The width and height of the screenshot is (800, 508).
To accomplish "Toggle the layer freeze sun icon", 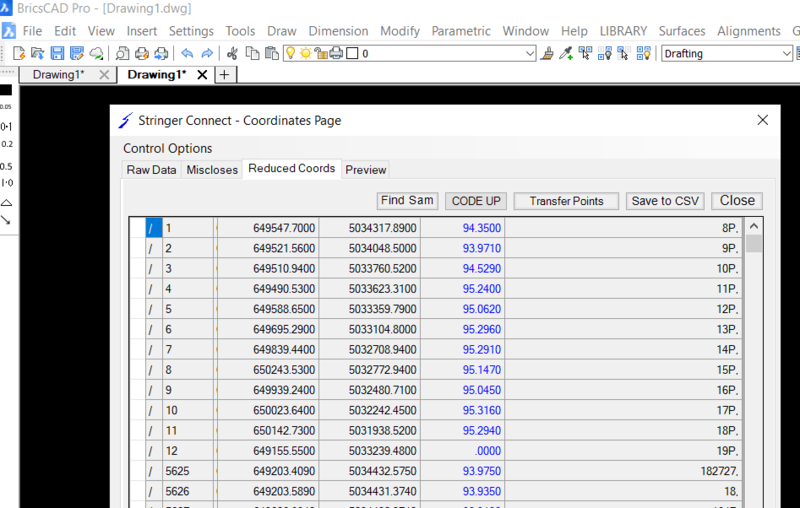I will [306, 53].
